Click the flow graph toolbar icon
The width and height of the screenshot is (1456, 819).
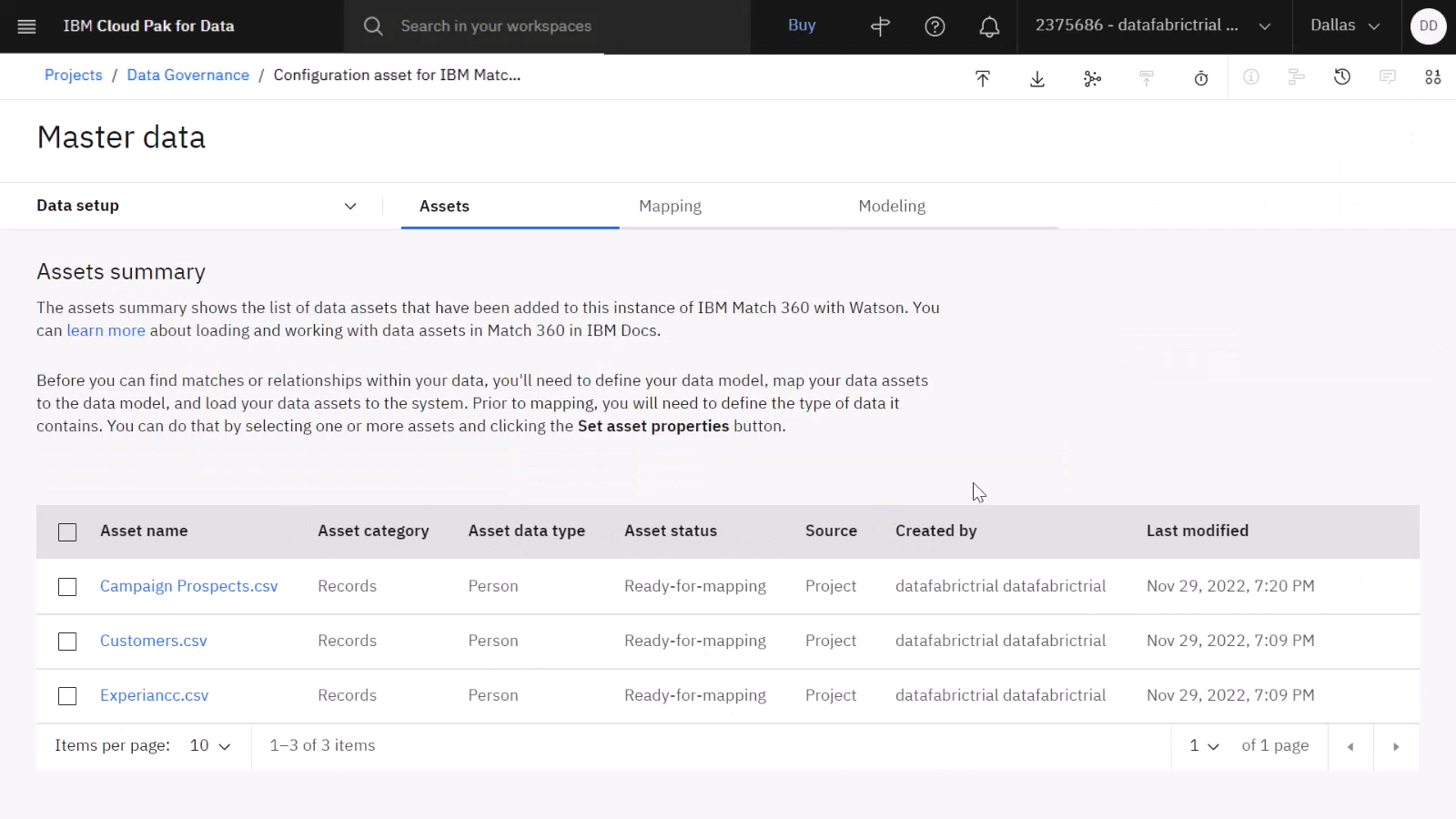(1092, 78)
